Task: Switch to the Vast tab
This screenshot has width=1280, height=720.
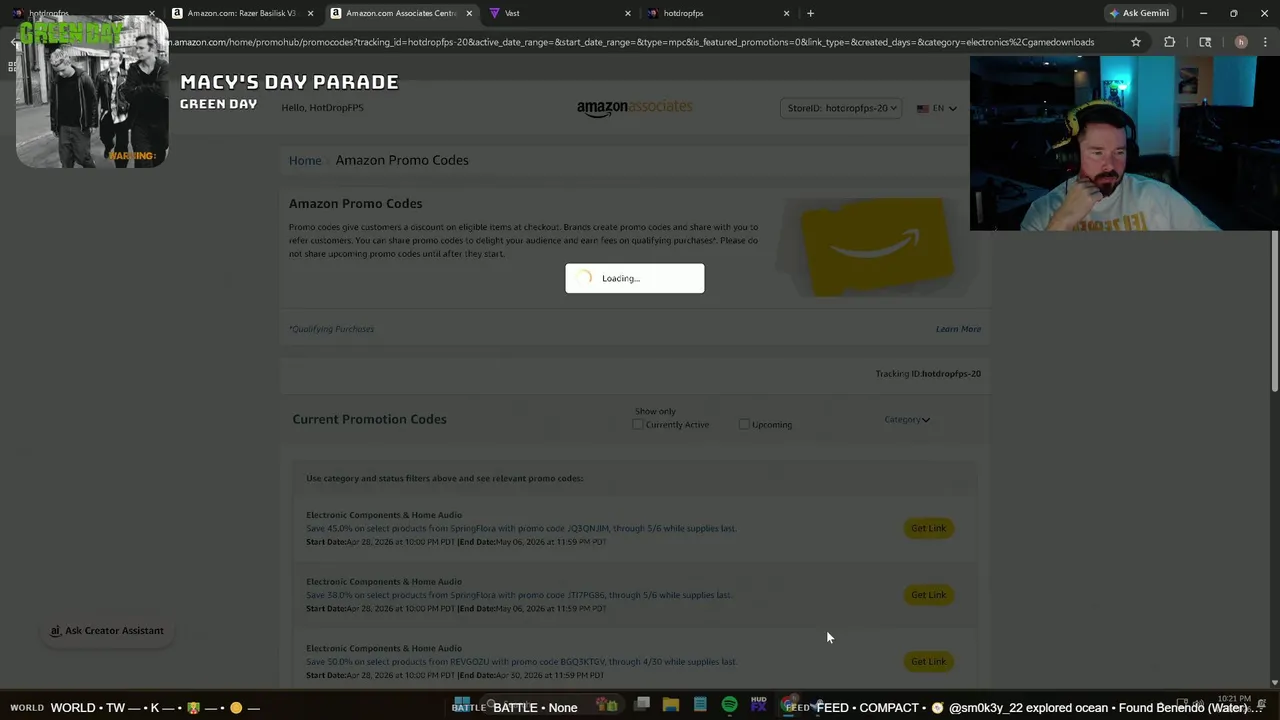Action: point(560,13)
